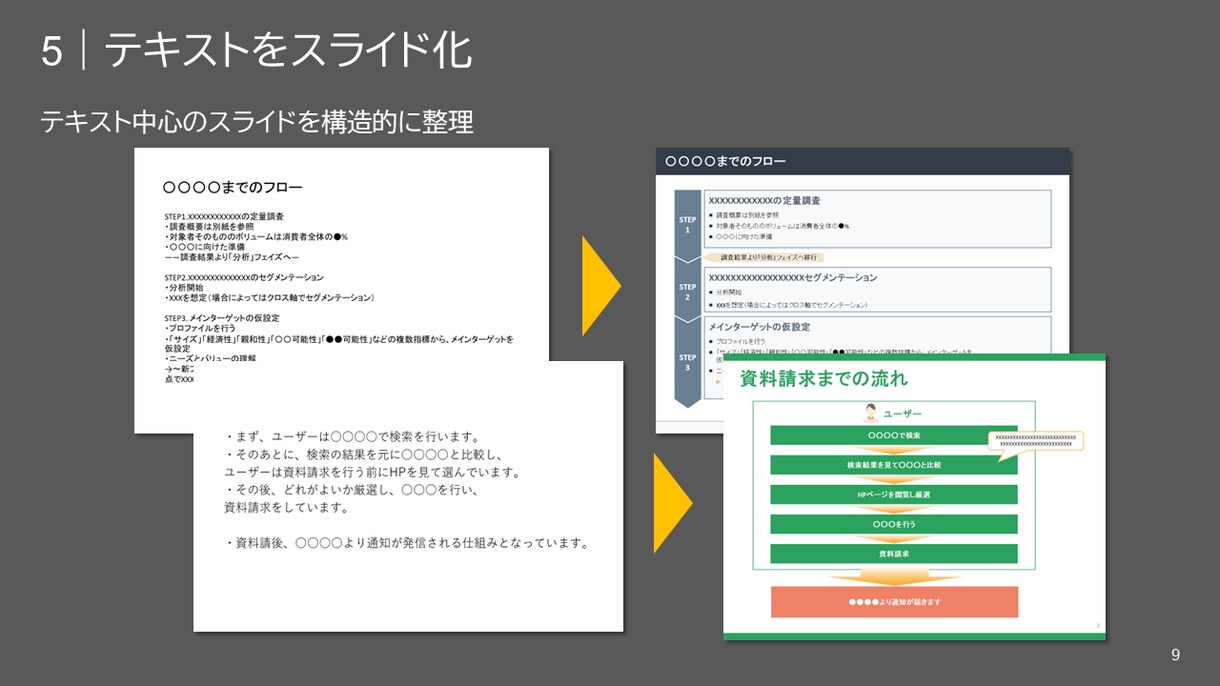Click the sentence まず、ユーザーは〇〇〇〇で検索を行います。
Screen dimensions: 1220x686
[x=352, y=436]
